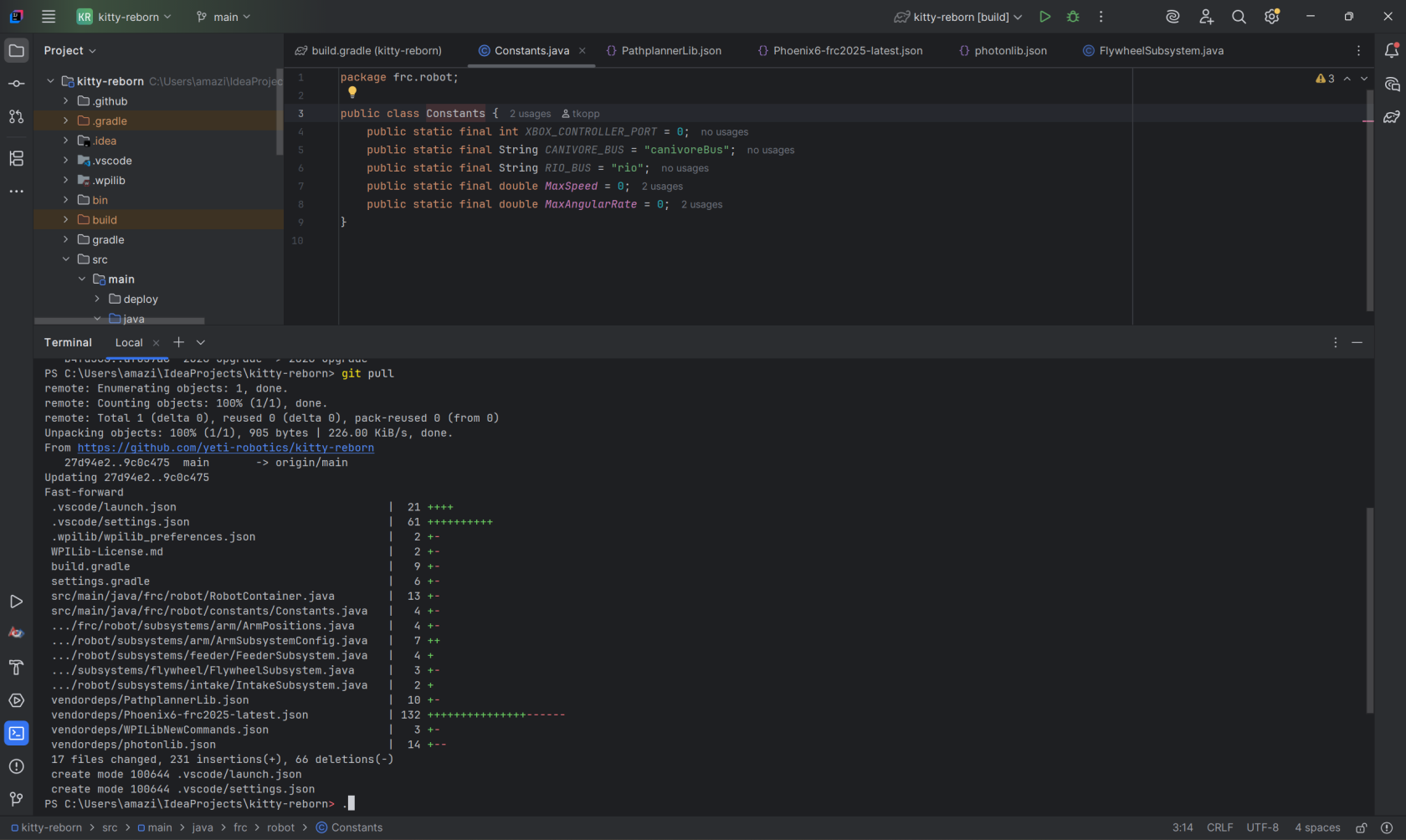1406x840 pixels.
Task: Run the kitty-reborn build configuration
Action: coord(1044,17)
